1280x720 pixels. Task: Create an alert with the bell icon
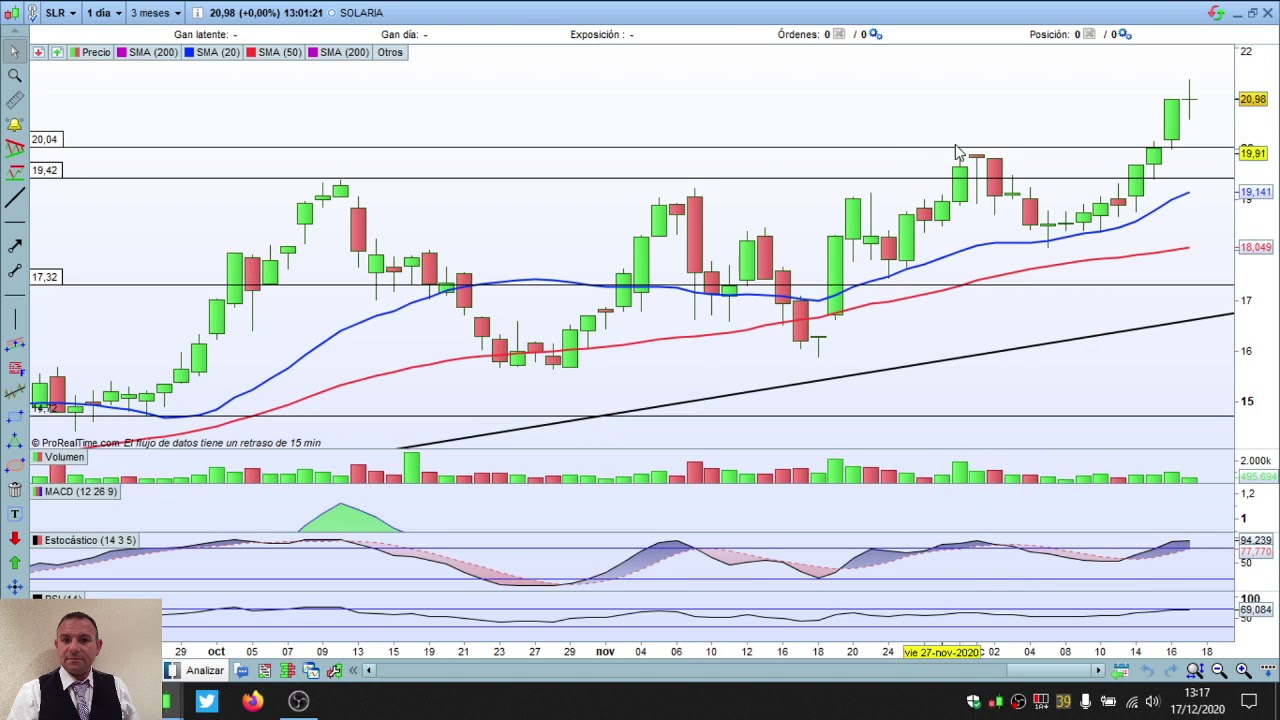pos(14,124)
